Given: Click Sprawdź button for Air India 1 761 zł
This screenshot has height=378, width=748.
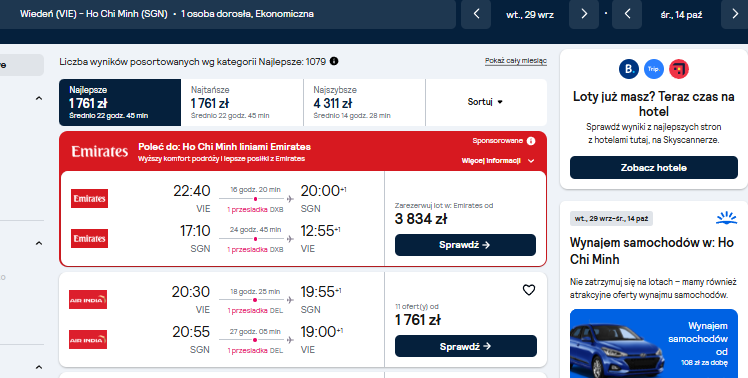Looking at the screenshot, I should click(x=466, y=346).
